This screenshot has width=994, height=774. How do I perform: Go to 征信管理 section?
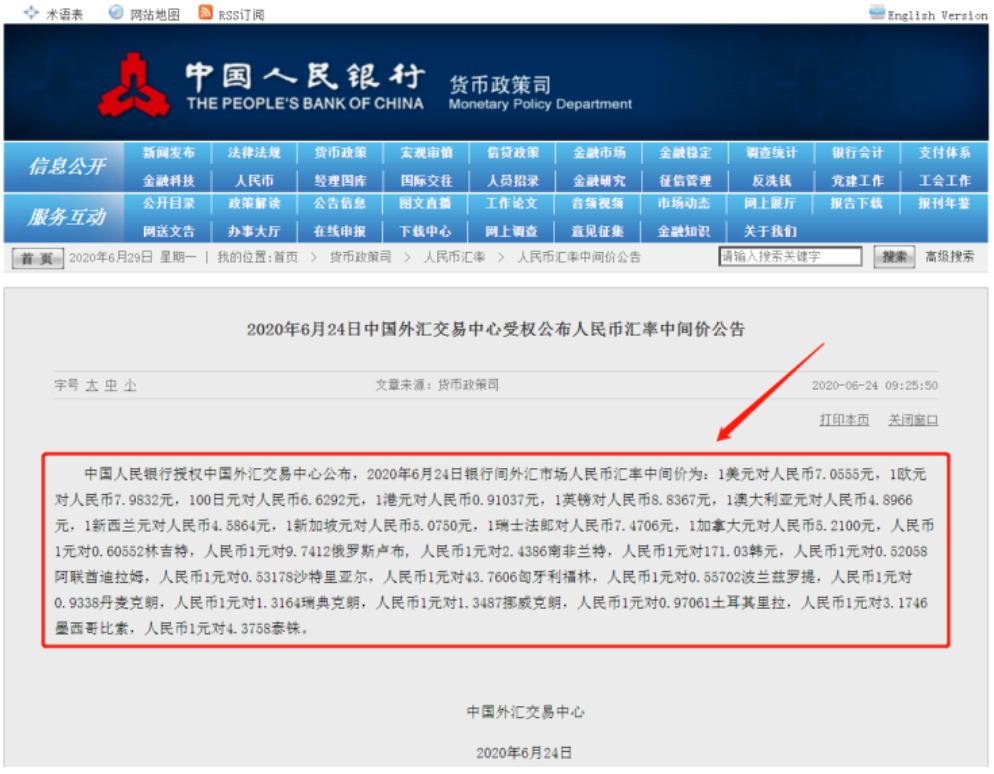[x=685, y=181]
